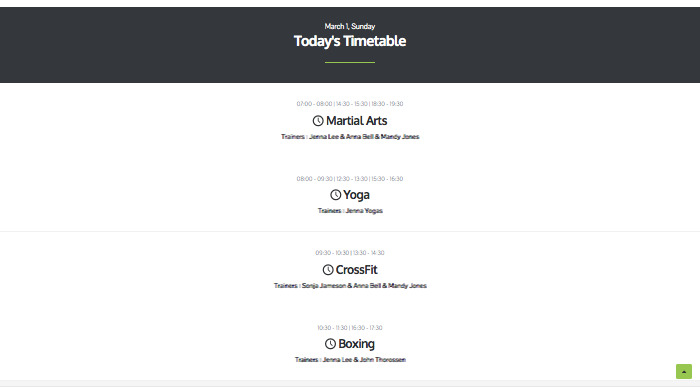Click Martial Arts schedule times 07:00 - 08:00
Image resolution: width=700 pixels, height=387 pixels.
(x=350, y=104)
